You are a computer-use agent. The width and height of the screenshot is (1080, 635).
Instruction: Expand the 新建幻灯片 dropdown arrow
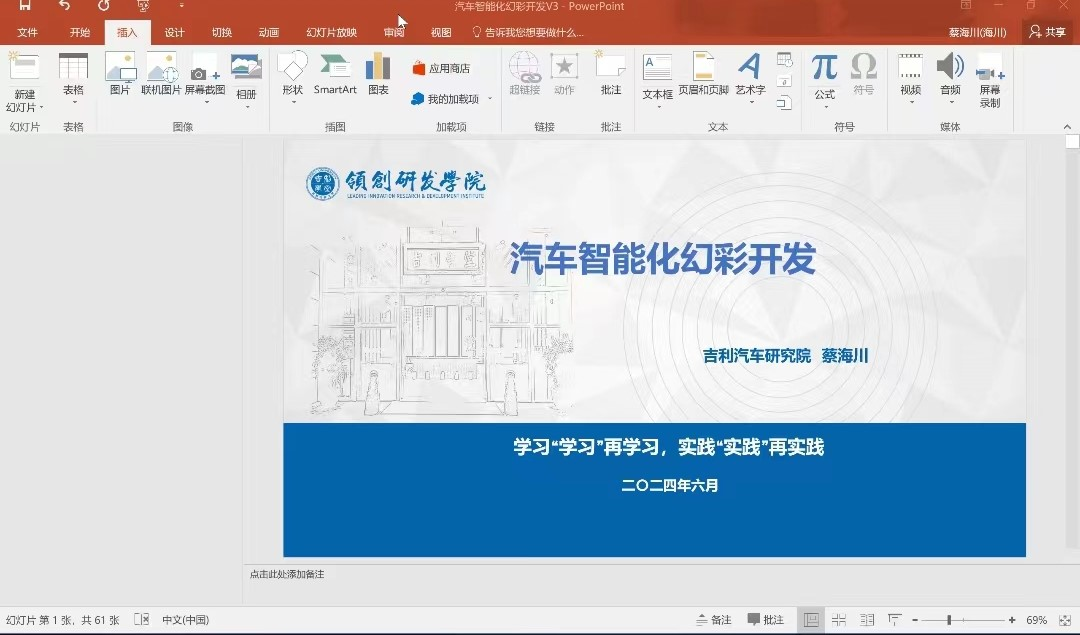point(41,107)
